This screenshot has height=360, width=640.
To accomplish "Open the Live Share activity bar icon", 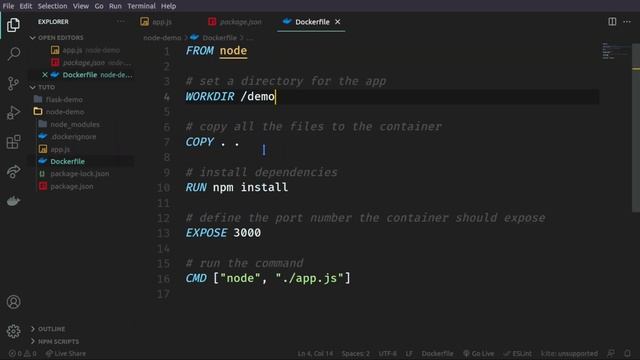I will coord(13,171).
